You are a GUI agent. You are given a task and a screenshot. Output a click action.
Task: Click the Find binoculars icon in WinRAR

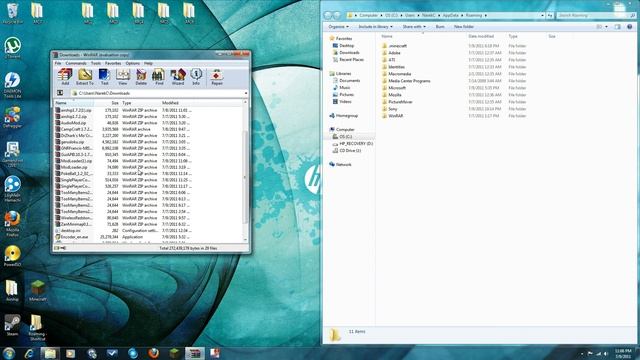point(159,77)
